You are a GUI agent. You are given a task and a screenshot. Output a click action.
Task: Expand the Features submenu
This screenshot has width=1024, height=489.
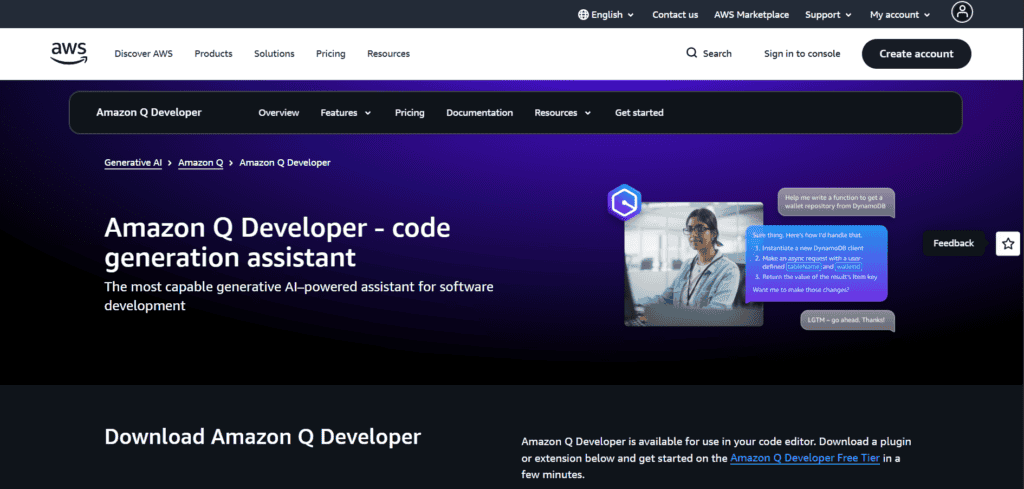coord(345,113)
